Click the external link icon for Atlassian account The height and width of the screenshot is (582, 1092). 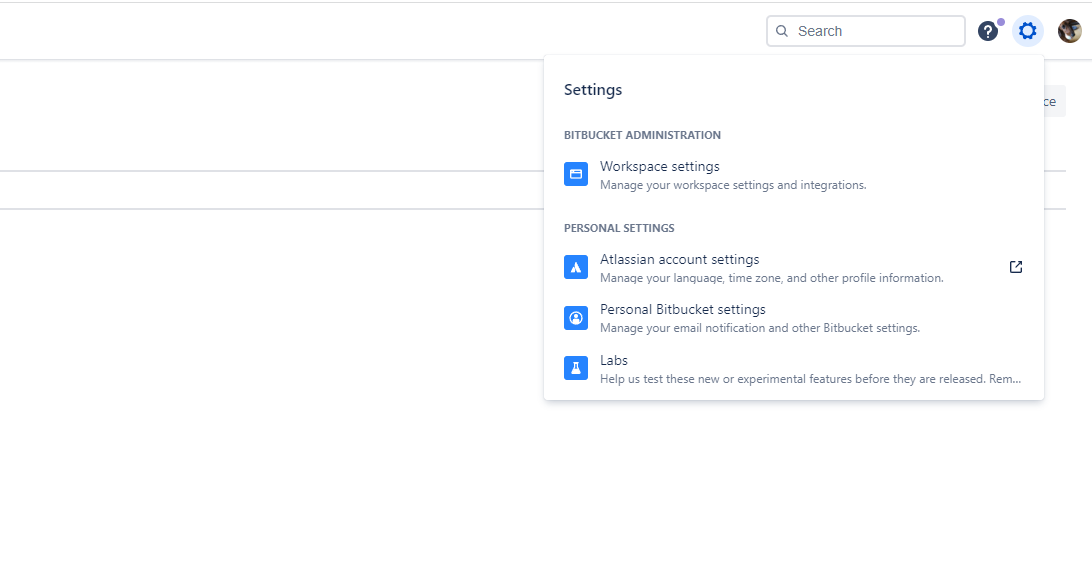coord(1016,267)
